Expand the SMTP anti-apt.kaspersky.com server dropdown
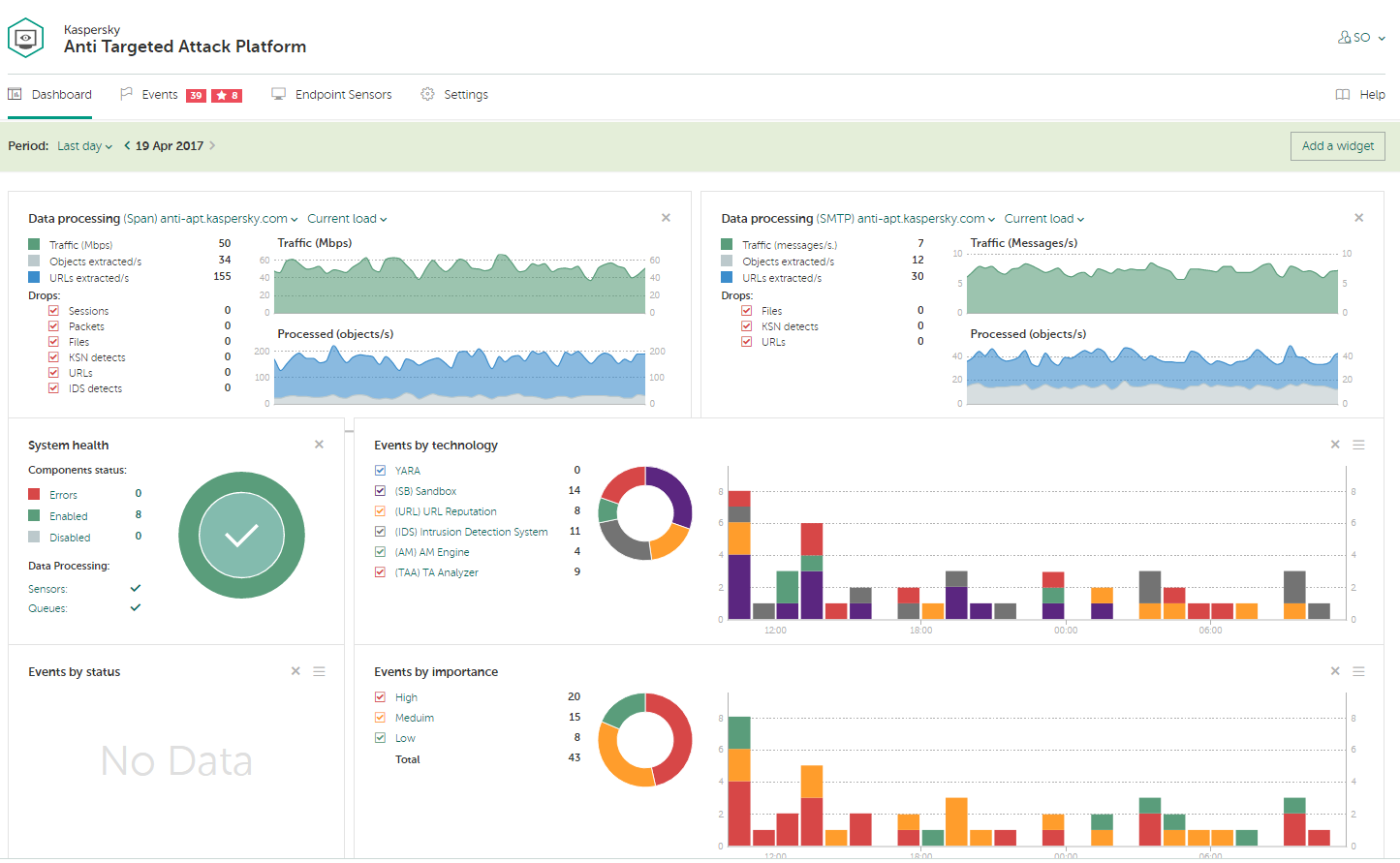The image size is (1400, 863). pyautogui.click(x=925, y=219)
